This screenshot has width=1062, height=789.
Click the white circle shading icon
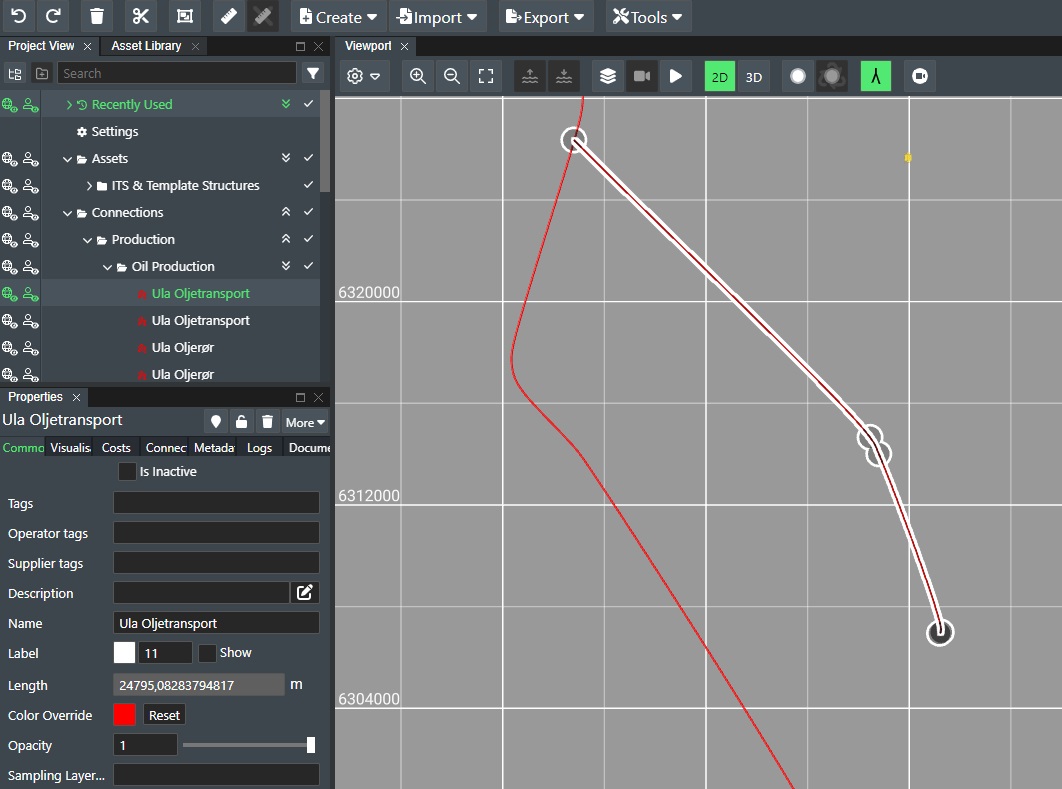[x=798, y=76]
